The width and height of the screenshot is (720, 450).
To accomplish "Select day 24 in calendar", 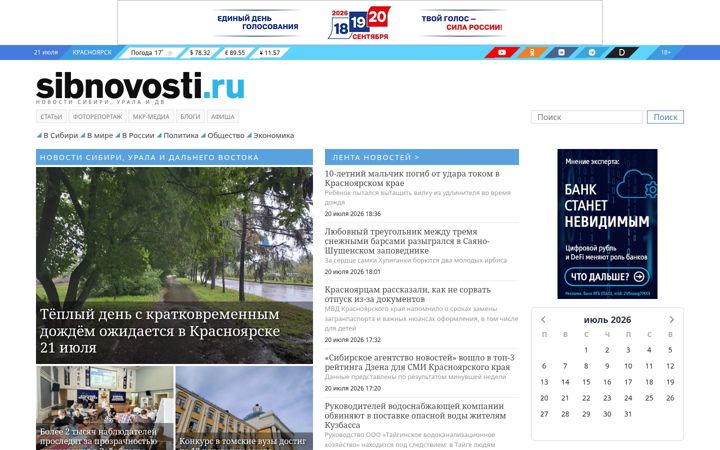I will point(628,398).
